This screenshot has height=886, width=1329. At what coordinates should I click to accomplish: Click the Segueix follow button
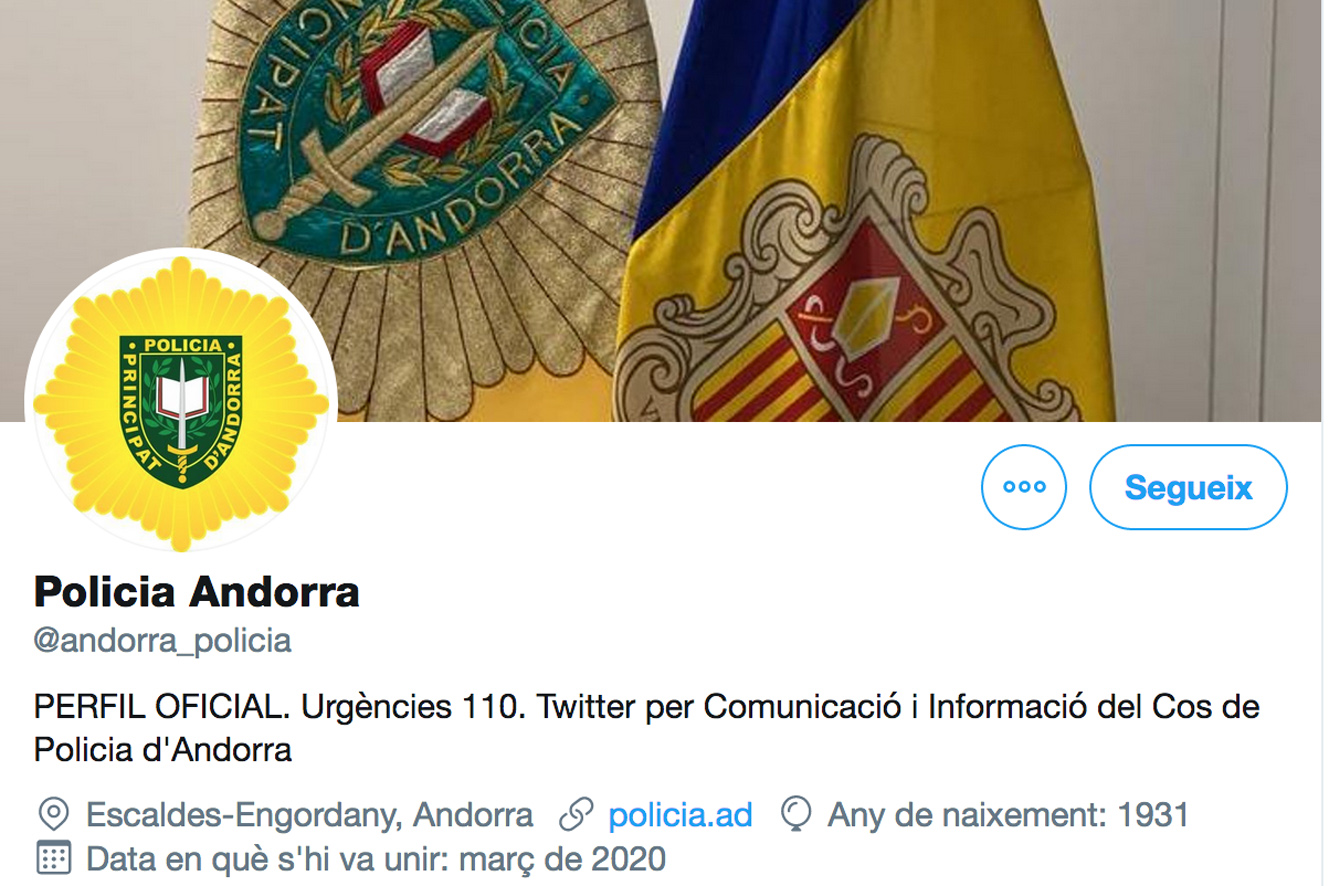1188,487
